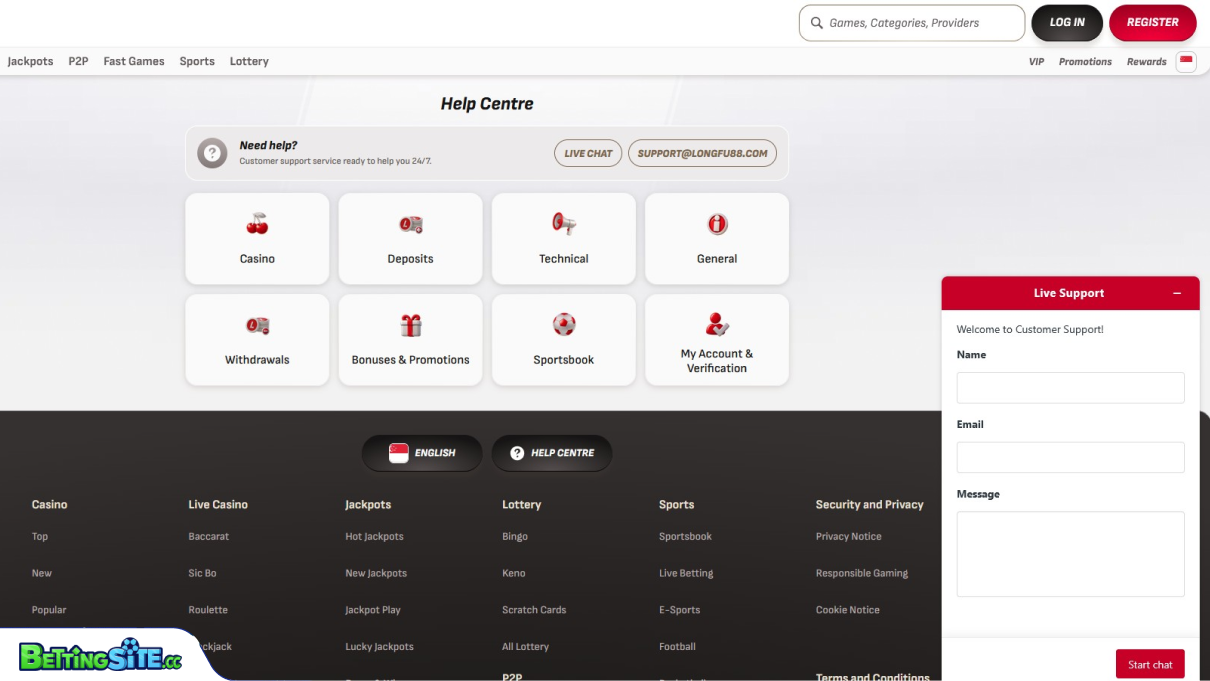Click the Promotions menu link
Image resolution: width=1210 pixels, height=681 pixels.
[x=1085, y=62]
